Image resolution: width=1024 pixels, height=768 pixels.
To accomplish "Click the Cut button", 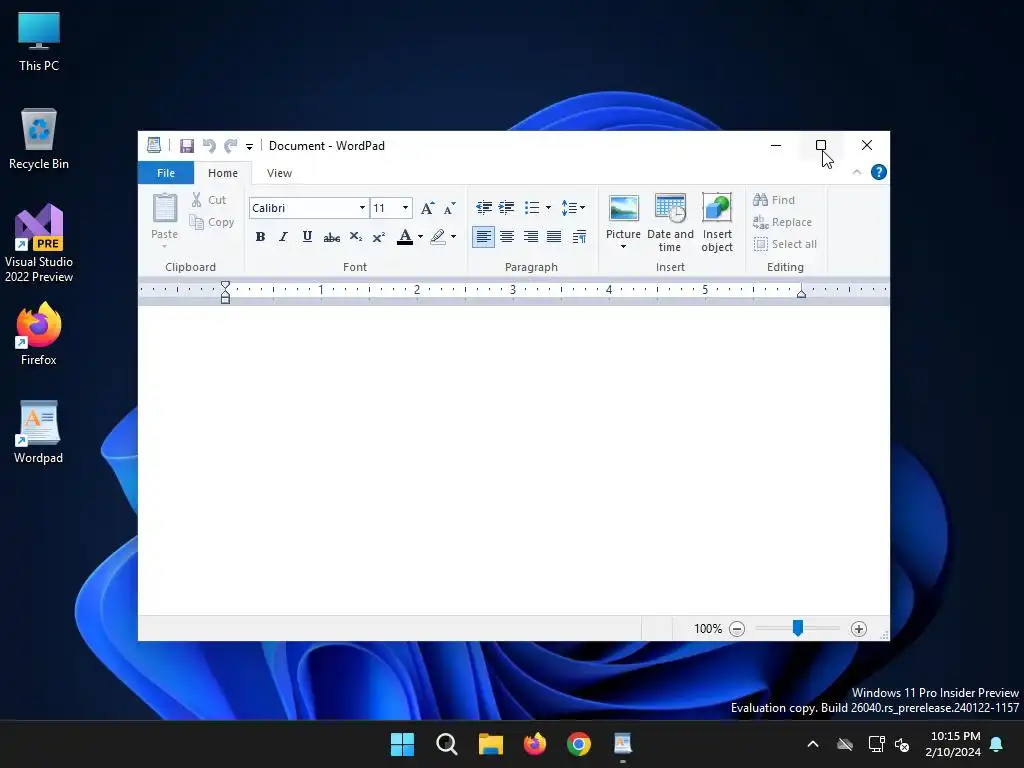I will [209, 200].
